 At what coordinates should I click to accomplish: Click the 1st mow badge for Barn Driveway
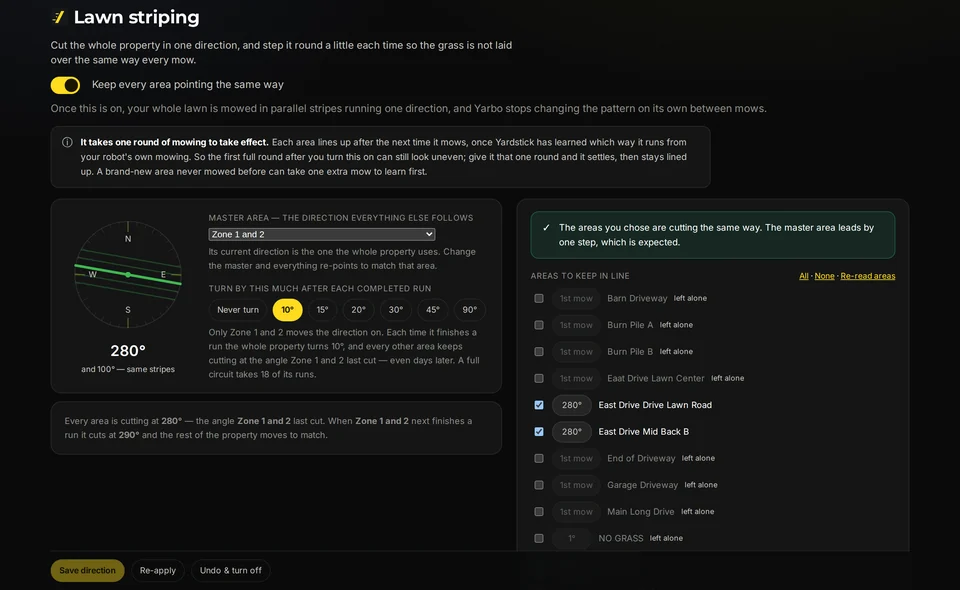(576, 299)
